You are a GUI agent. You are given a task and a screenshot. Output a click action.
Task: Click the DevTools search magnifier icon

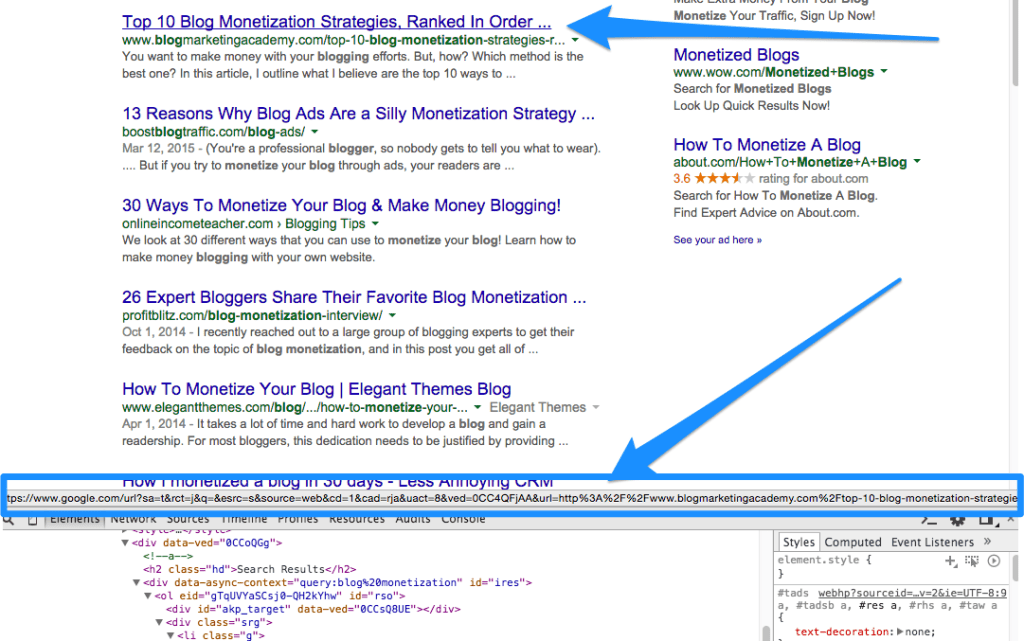coord(8,520)
